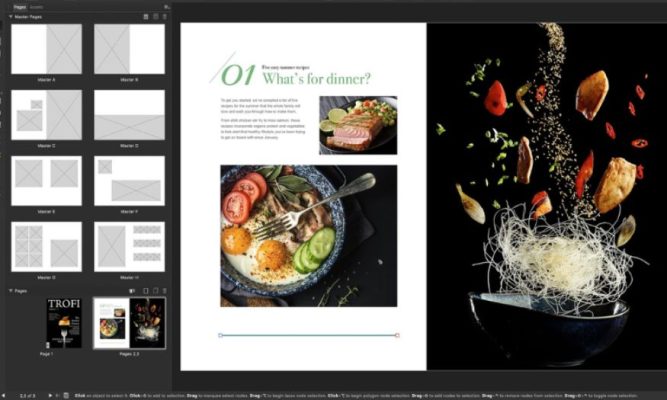Click the duplicate master page icon
Viewport: 667px width, 400px height.
[154, 17]
